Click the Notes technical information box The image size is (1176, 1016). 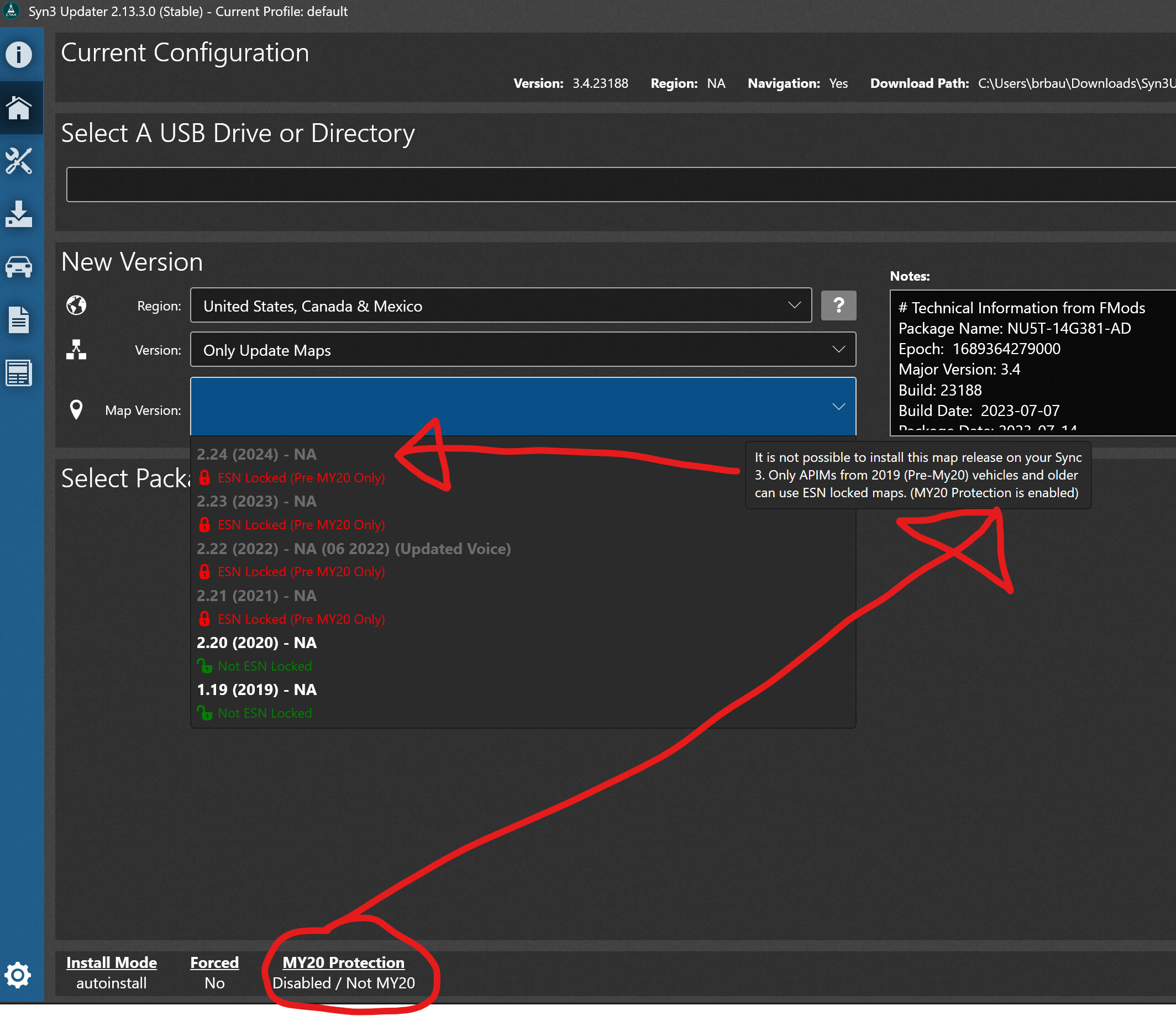click(1033, 363)
